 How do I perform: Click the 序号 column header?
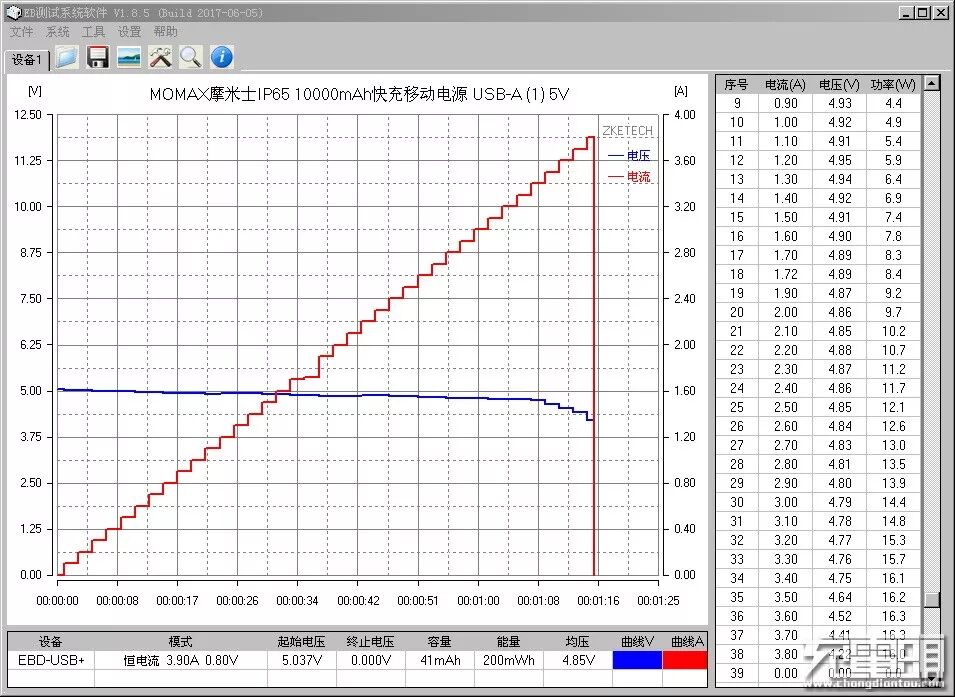(x=736, y=85)
